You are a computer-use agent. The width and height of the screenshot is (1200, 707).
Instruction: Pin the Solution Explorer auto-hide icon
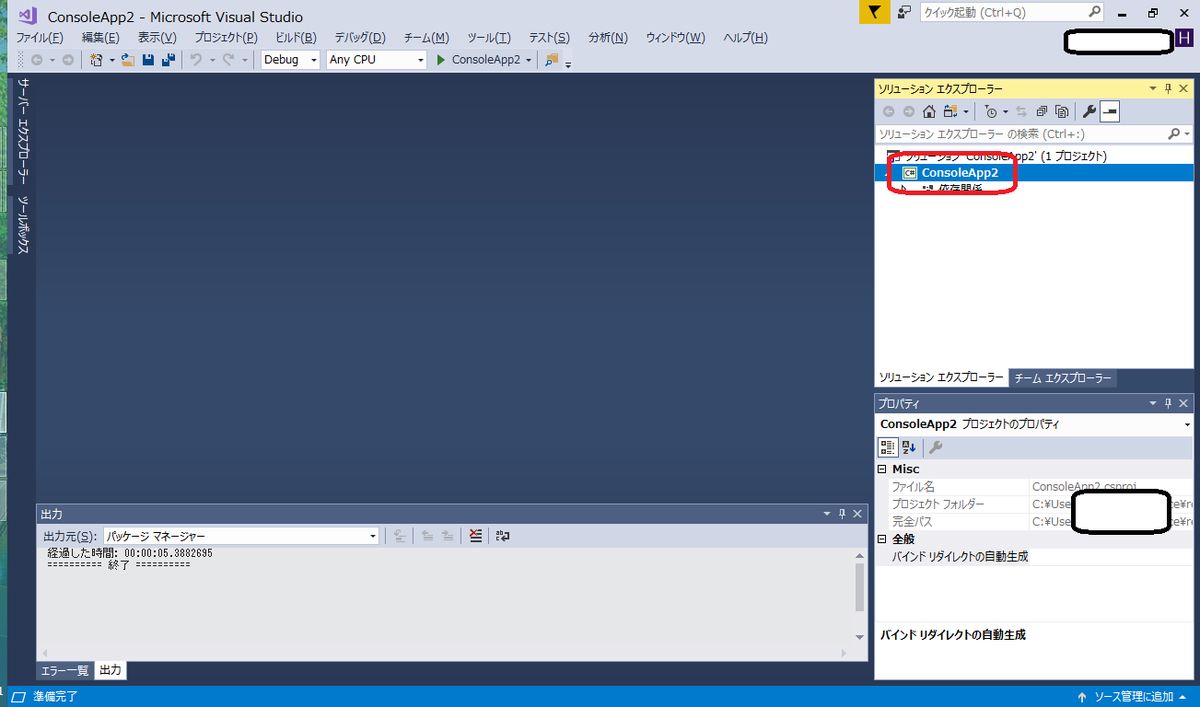coord(1168,89)
